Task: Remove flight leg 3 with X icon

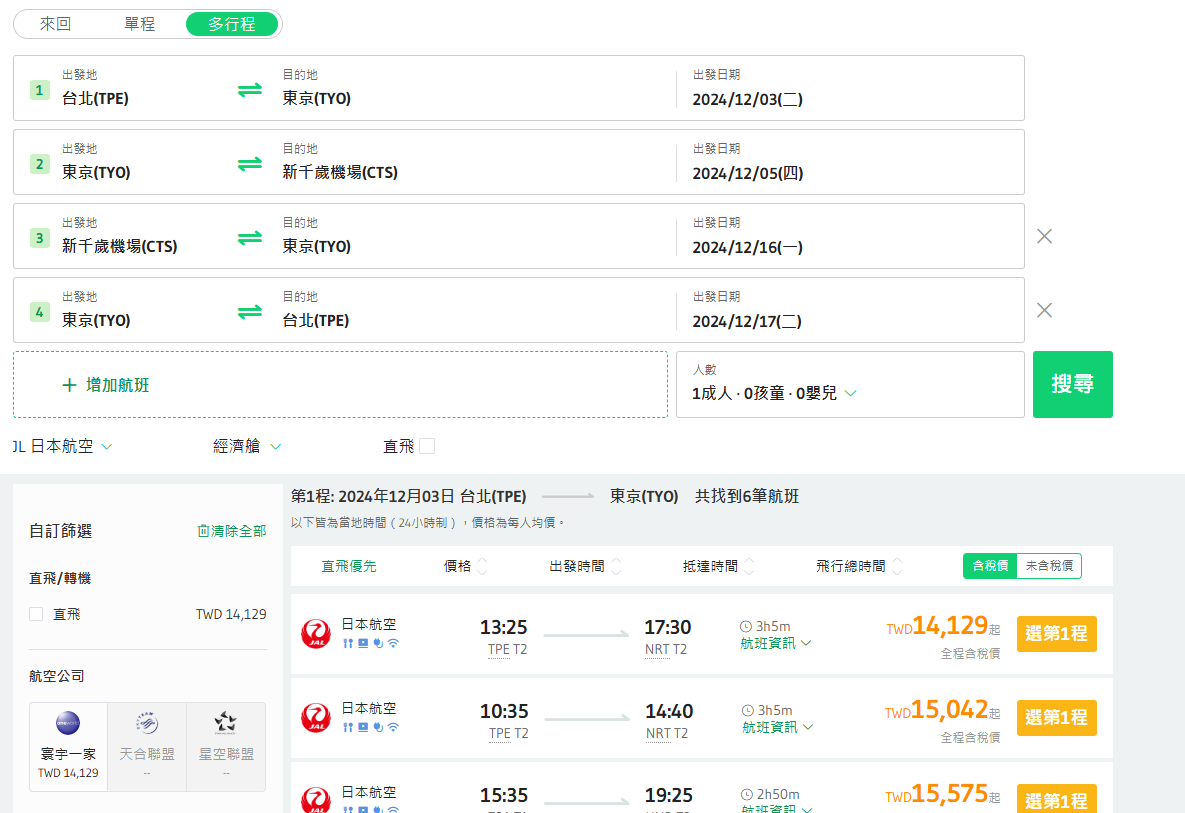Action: [x=1044, y=236]
